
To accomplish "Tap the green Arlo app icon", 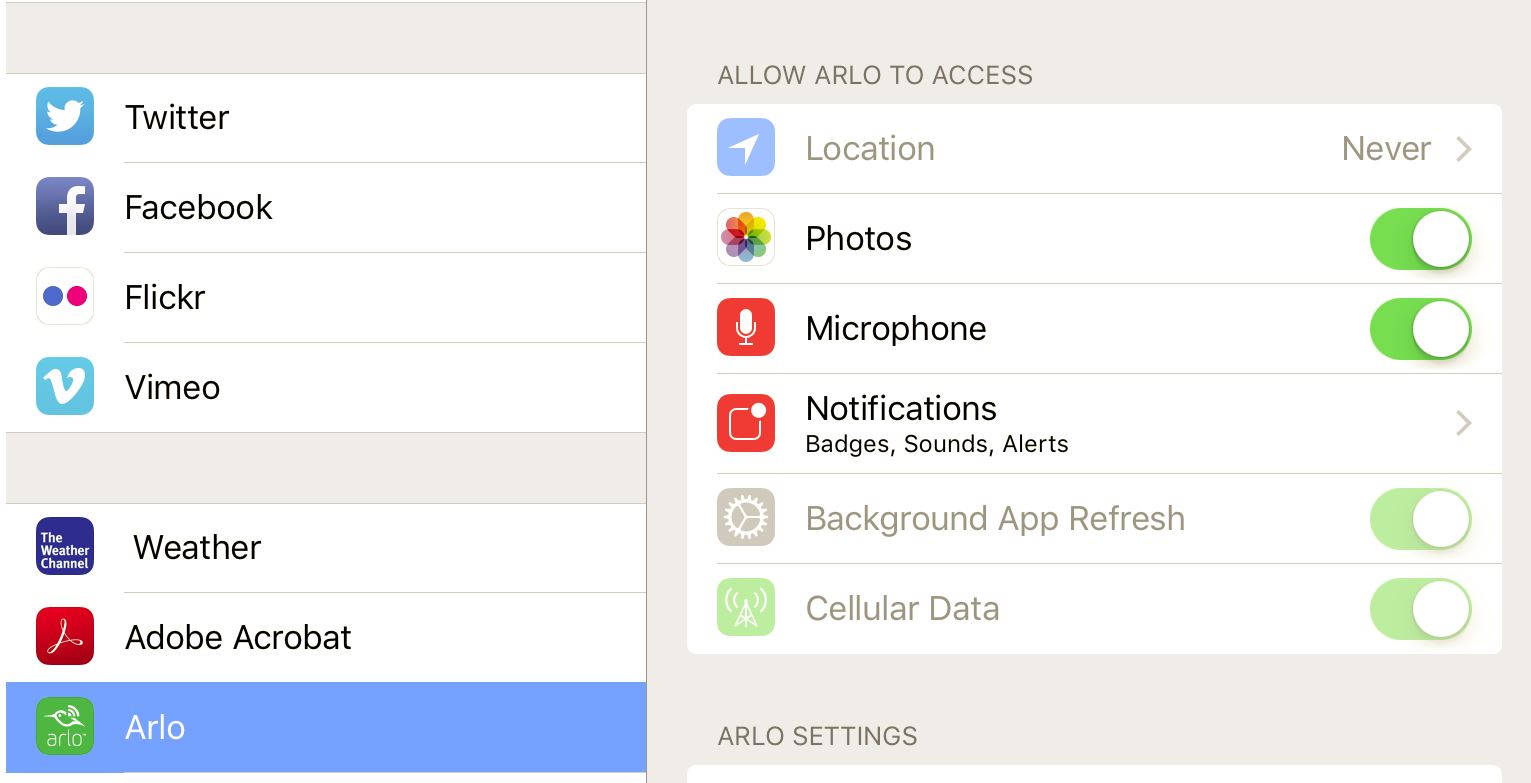I will (x=65, y=727).
